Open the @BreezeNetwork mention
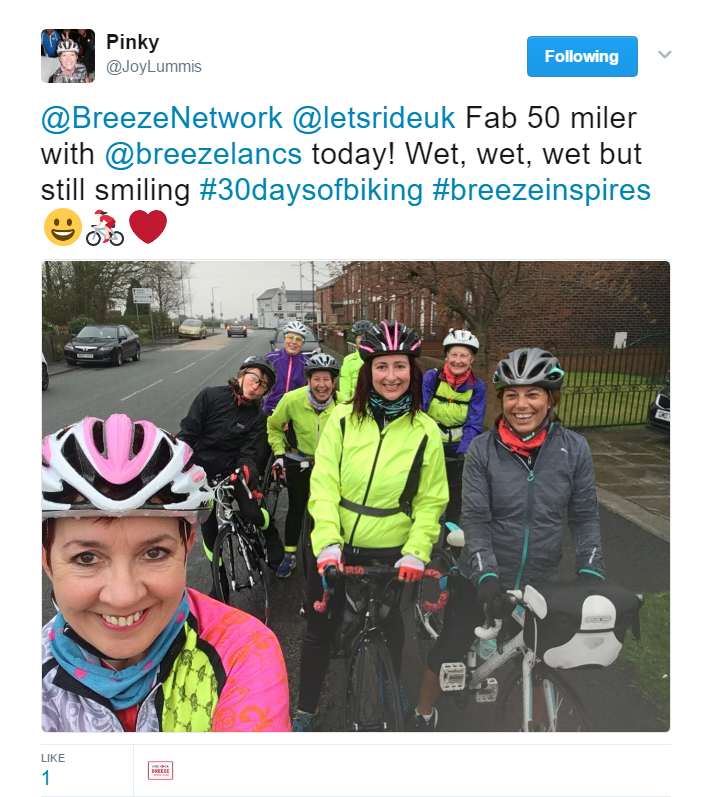713x797 pixels. tap(162, 118)
